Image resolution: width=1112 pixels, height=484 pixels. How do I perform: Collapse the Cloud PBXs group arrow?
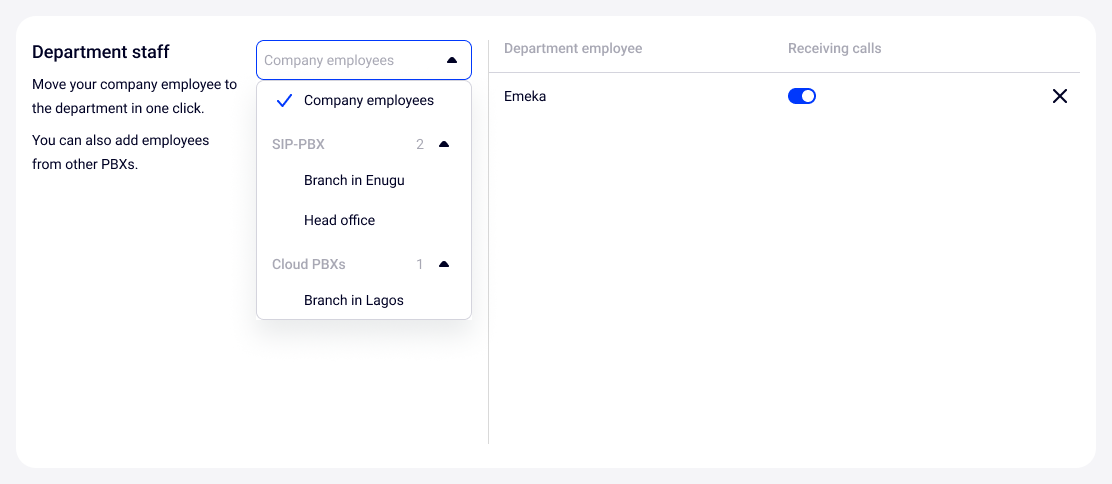tap(444, 264)
